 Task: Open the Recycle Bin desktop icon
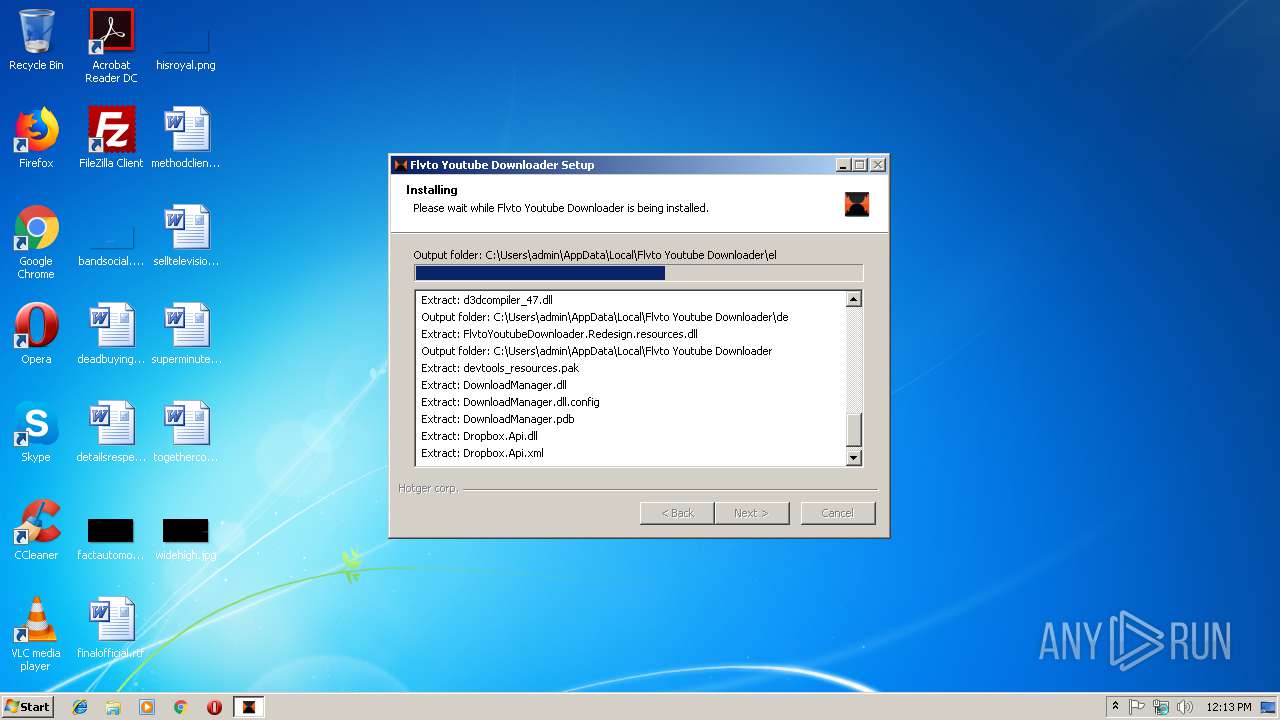pyautogui.click(x=36, y=40)
